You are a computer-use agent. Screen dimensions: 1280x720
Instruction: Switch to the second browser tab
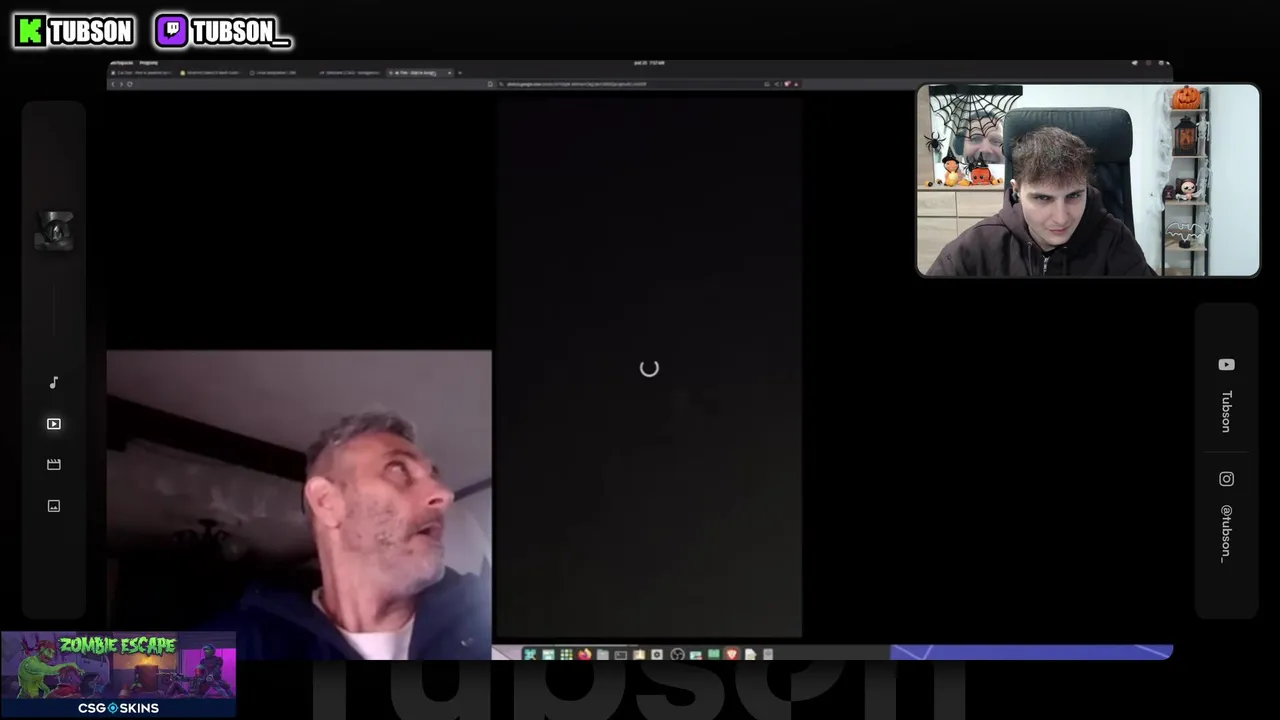(x=211, y=73)
